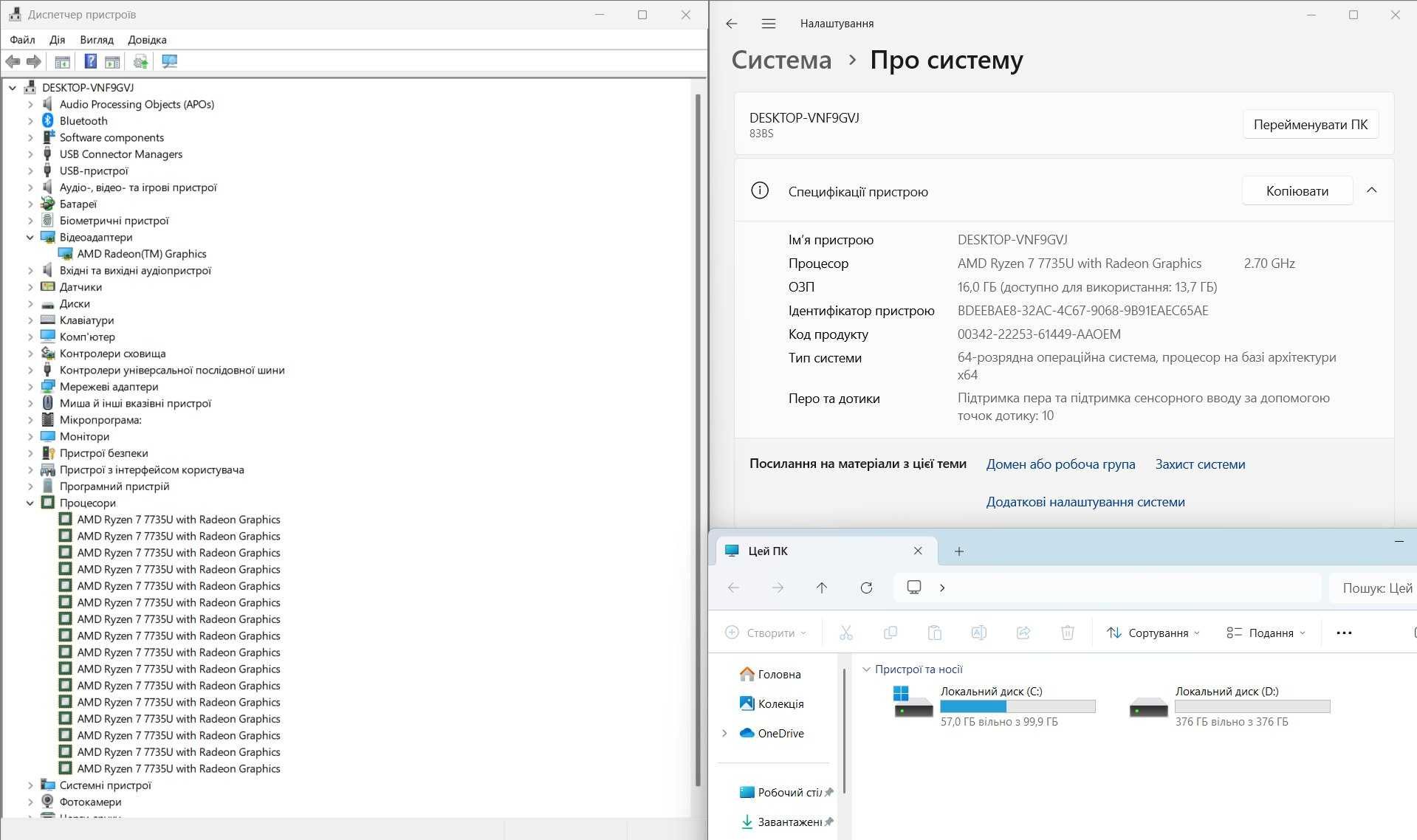Click the Cut scissors icon in Explorer

[x=846, y=633]
